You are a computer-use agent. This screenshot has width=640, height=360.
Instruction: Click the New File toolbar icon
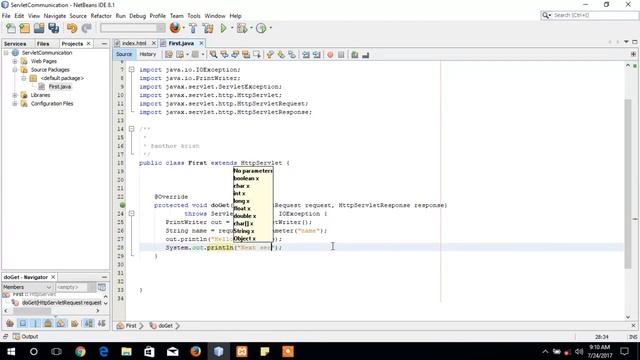click(x=11, y=28)
